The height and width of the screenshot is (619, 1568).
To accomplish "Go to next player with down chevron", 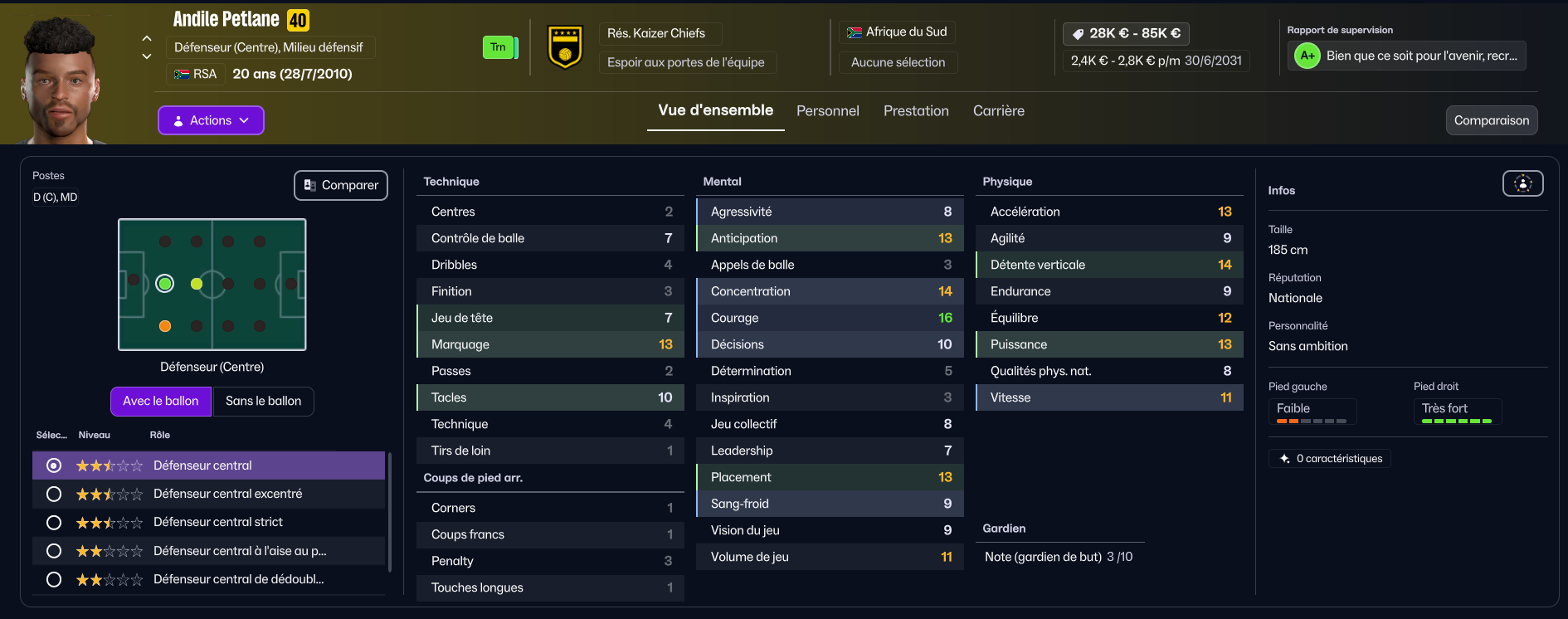I will point(147,56).
